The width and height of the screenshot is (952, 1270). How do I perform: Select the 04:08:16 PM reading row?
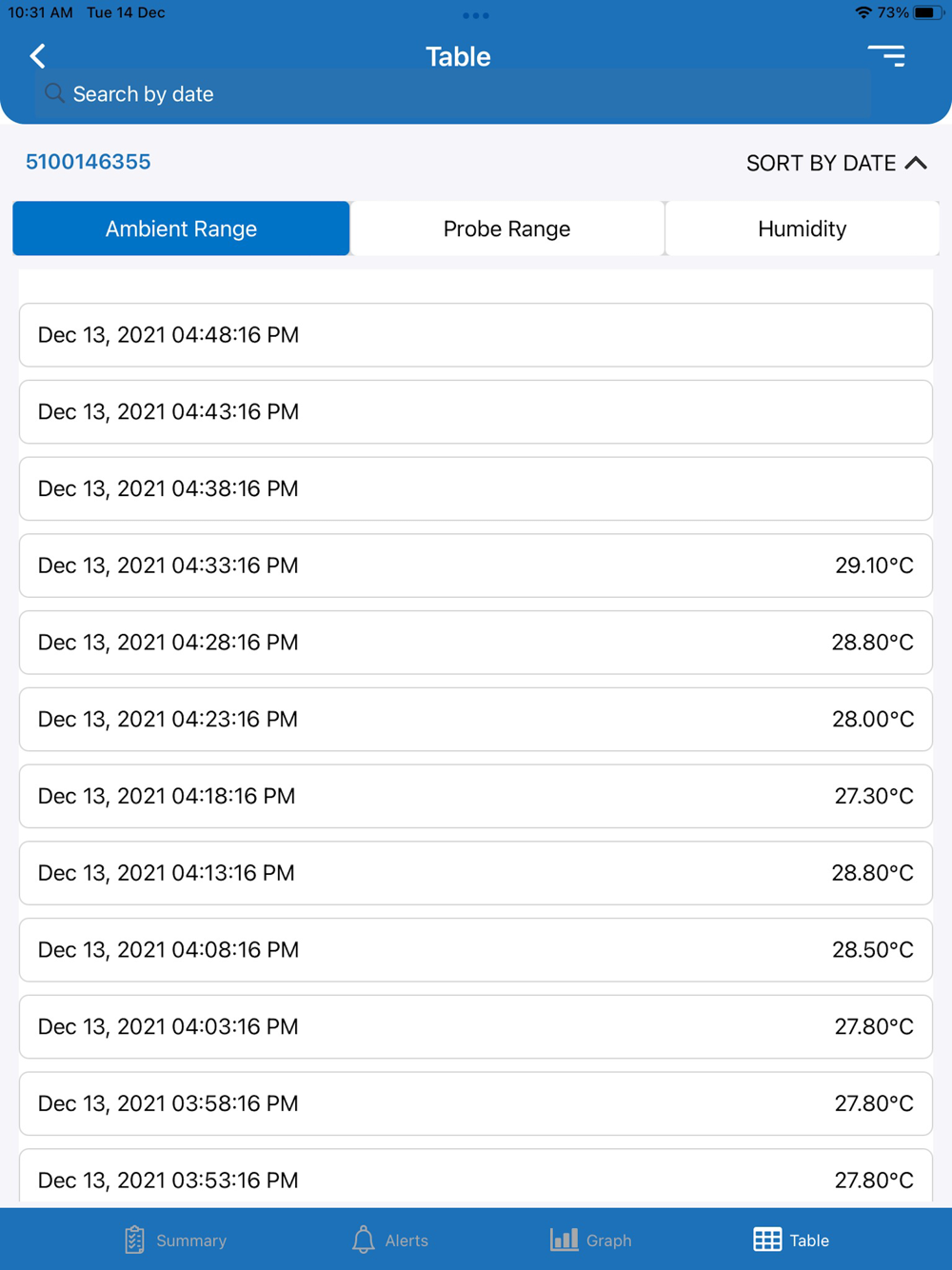tap(476, 950)
